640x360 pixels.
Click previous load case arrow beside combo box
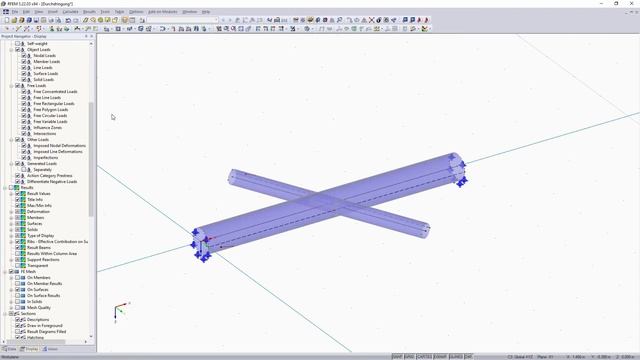coord(223,20)
